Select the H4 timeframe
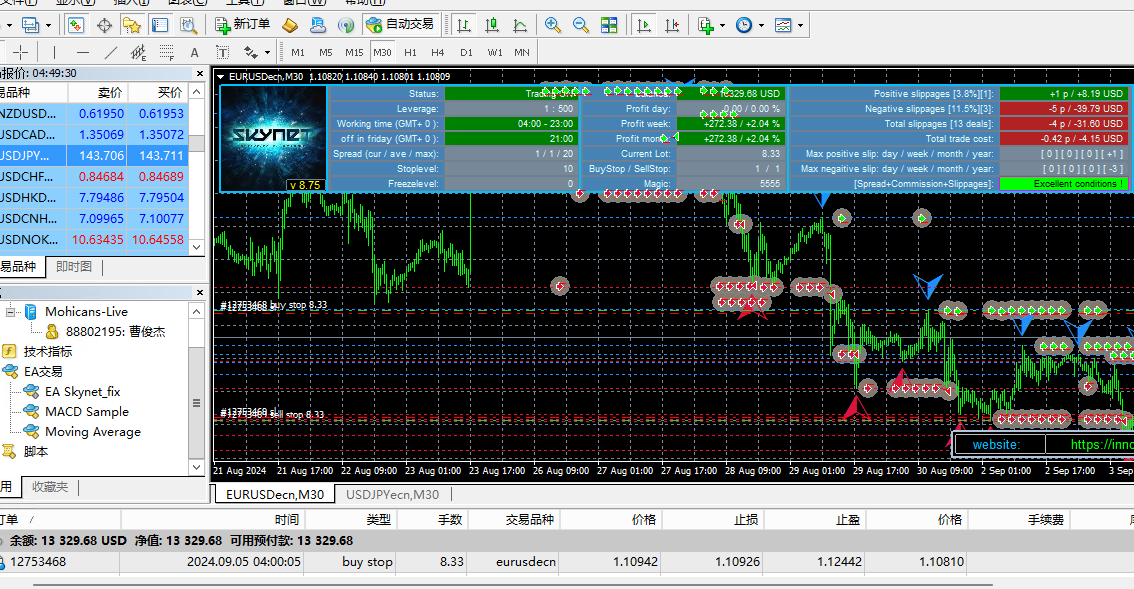1134x589 pixels. (438, 52)
